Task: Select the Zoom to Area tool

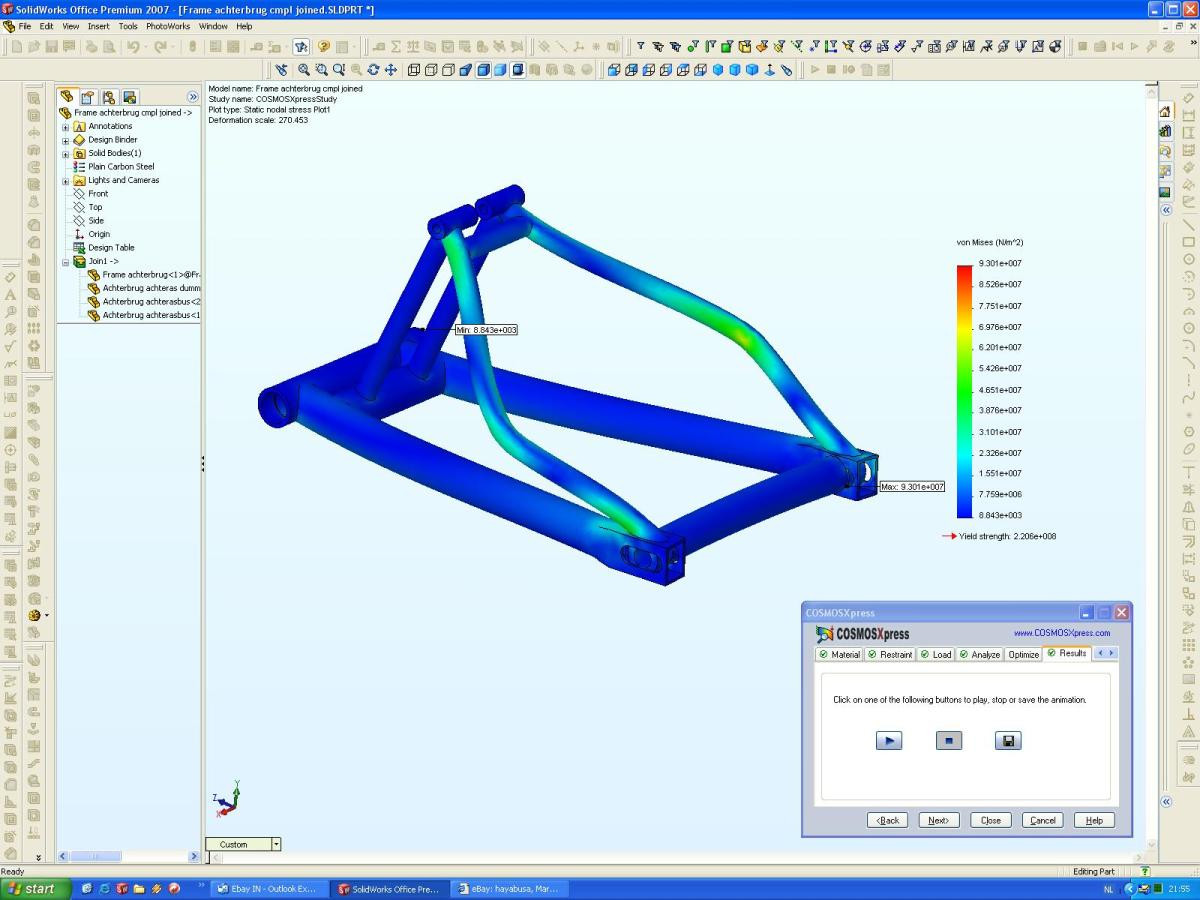Action: 321,70
